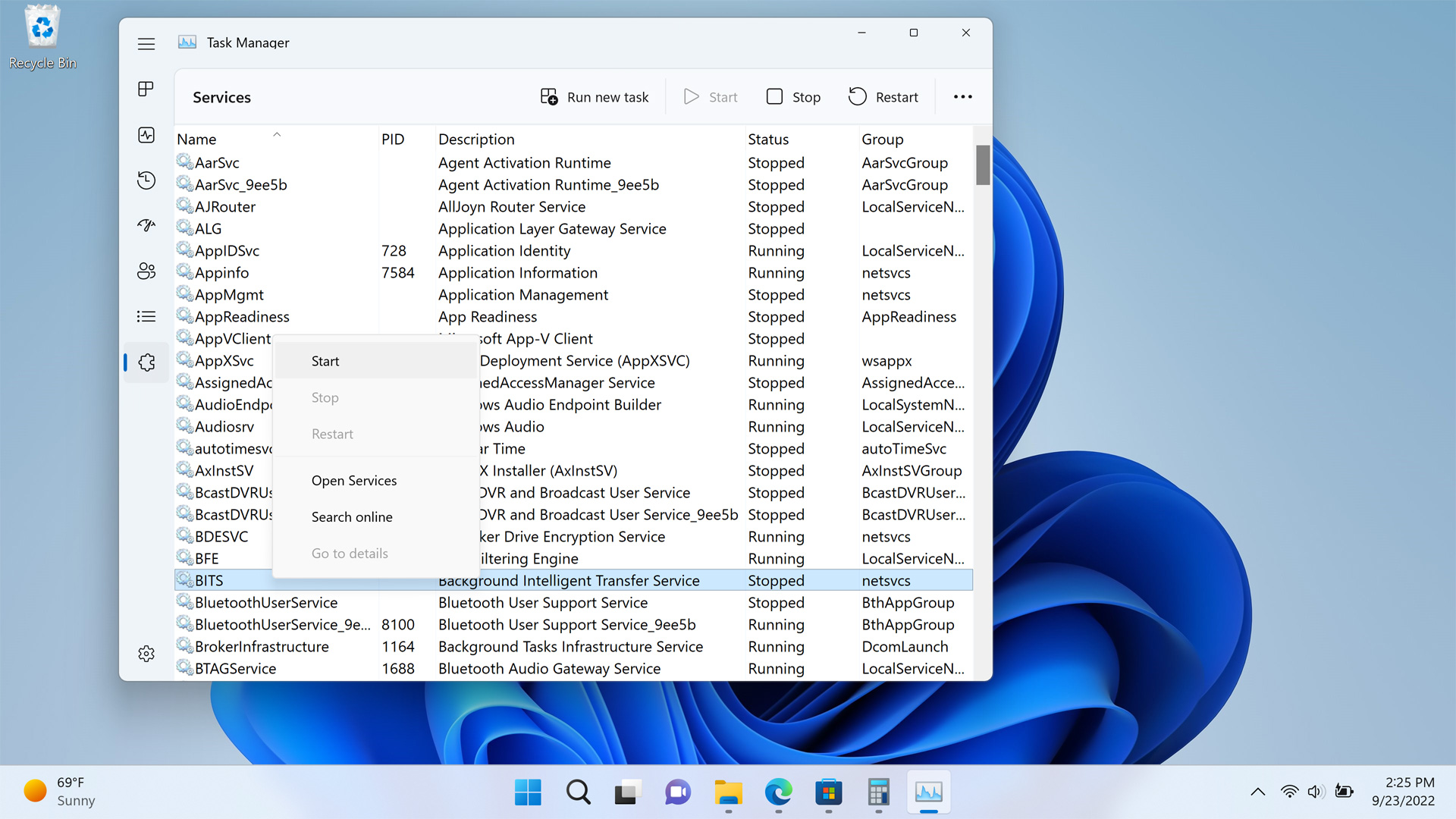Click the services list scrollbar thumb
This screenshot has width=1456, height=819.
[x=983, y=165]
